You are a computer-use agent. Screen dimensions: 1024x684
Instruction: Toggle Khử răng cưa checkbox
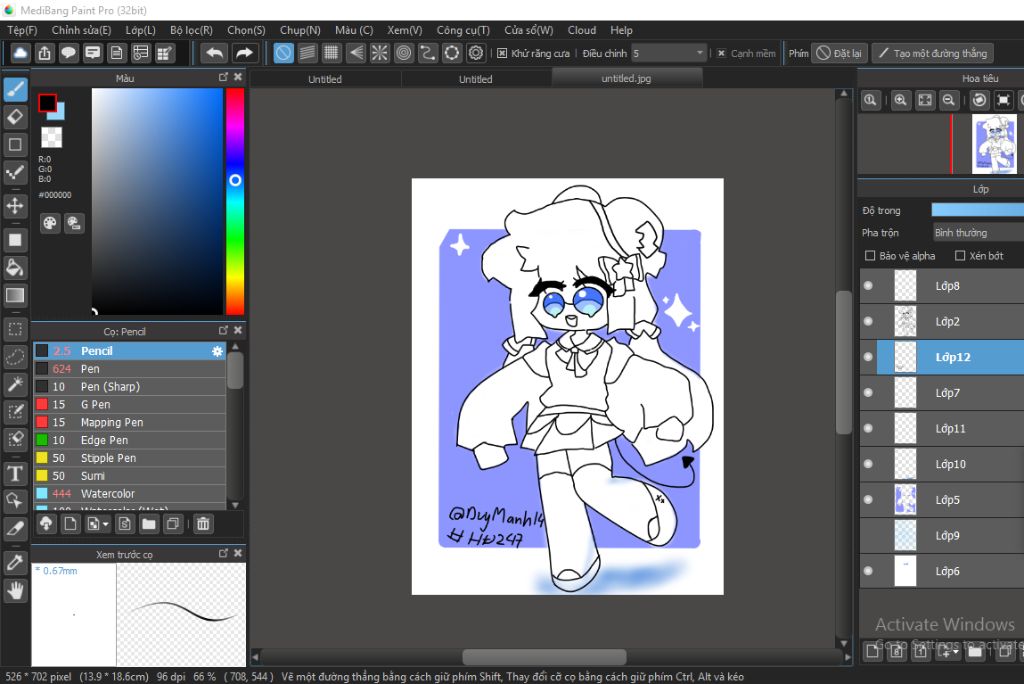pos(502,54)
